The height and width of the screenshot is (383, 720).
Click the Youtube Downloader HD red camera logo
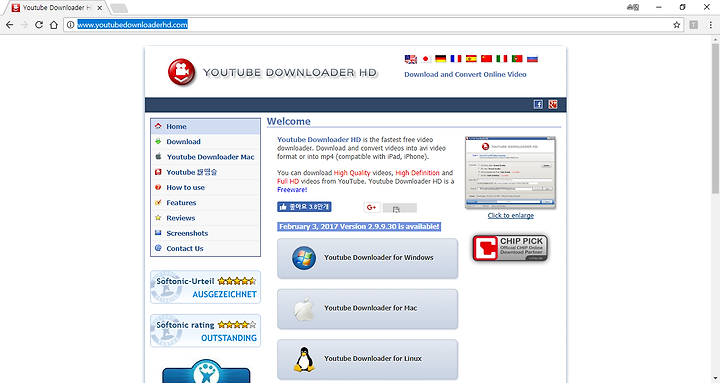pyautogui.click(x=181, y=72)
